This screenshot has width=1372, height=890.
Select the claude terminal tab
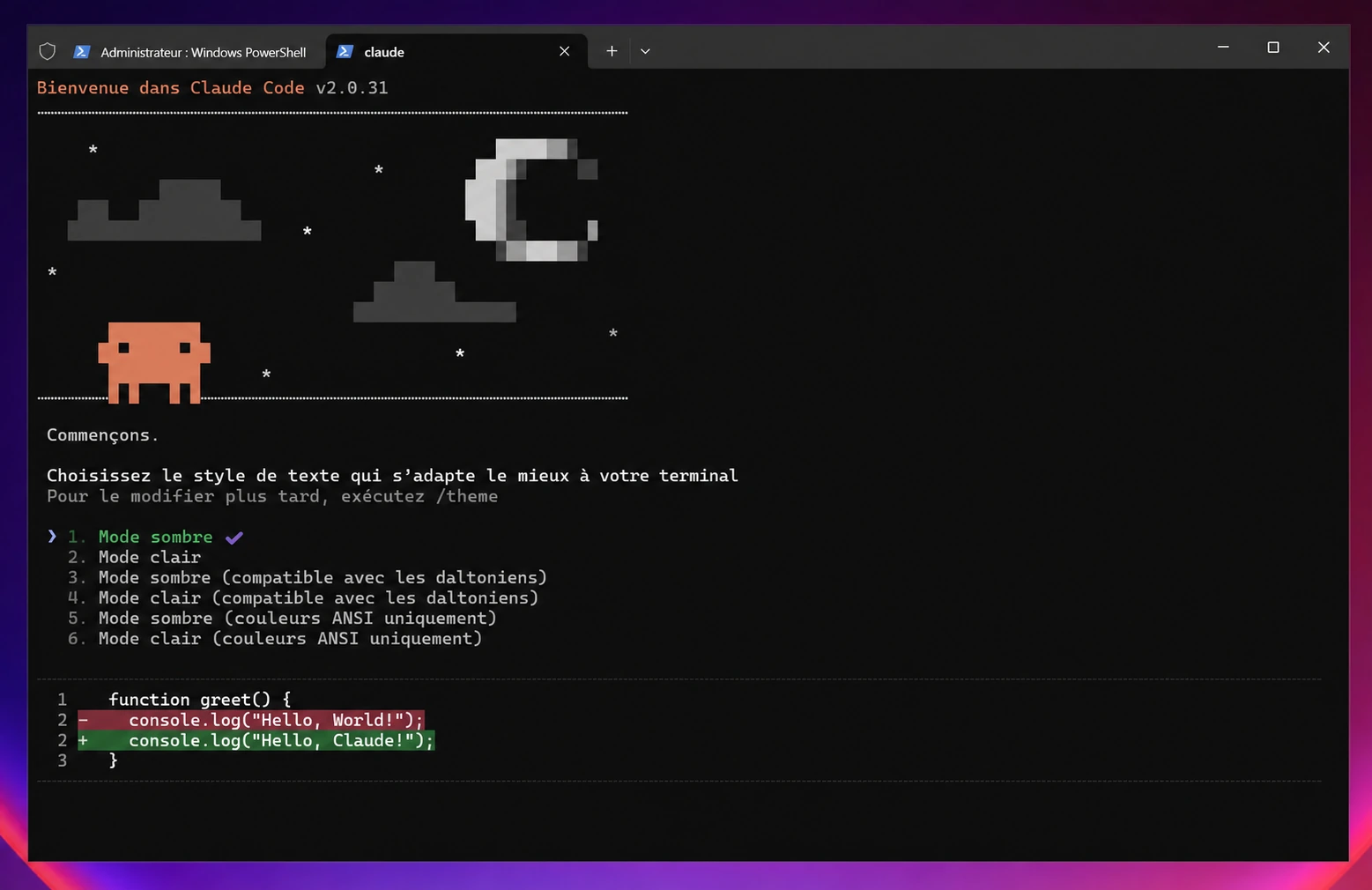click(x=456, y=52)
